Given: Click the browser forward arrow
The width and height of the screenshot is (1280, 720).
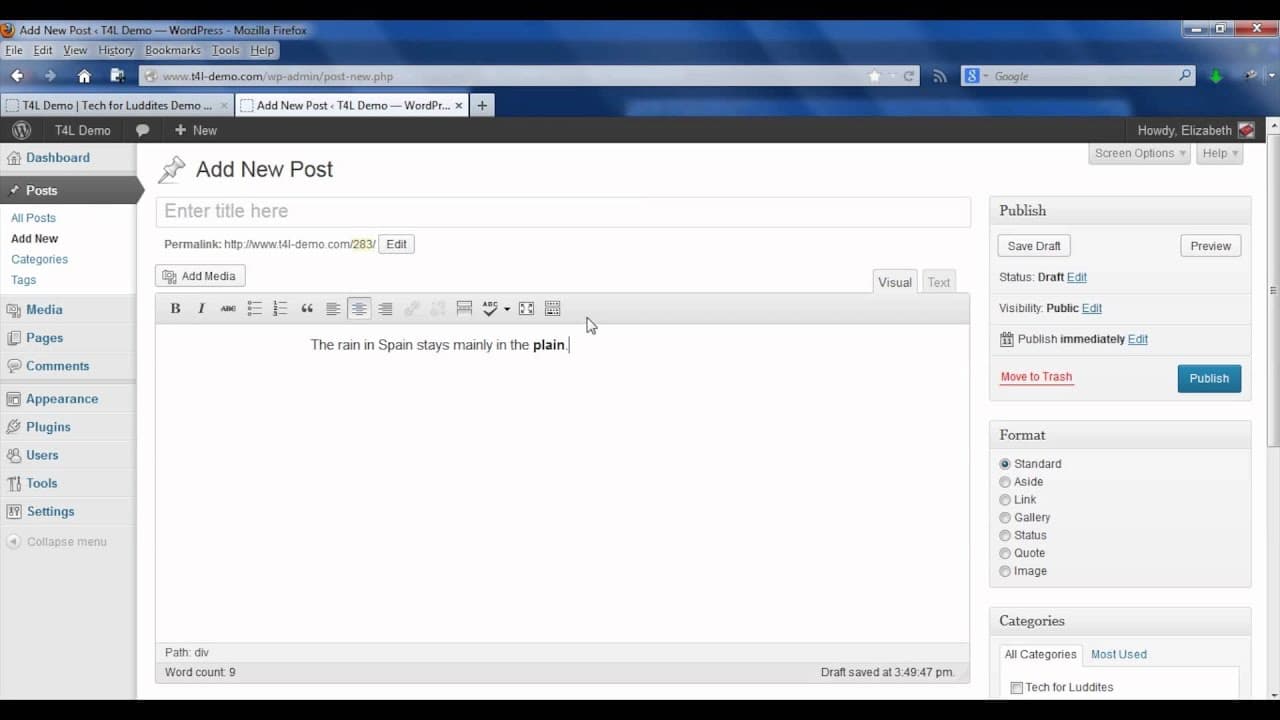Looking at the screenshot, I should 50,76.
